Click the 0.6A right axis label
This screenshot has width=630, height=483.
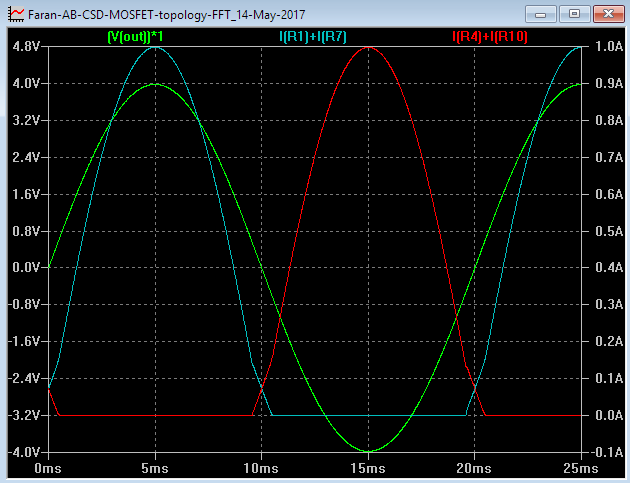(609, 194)
